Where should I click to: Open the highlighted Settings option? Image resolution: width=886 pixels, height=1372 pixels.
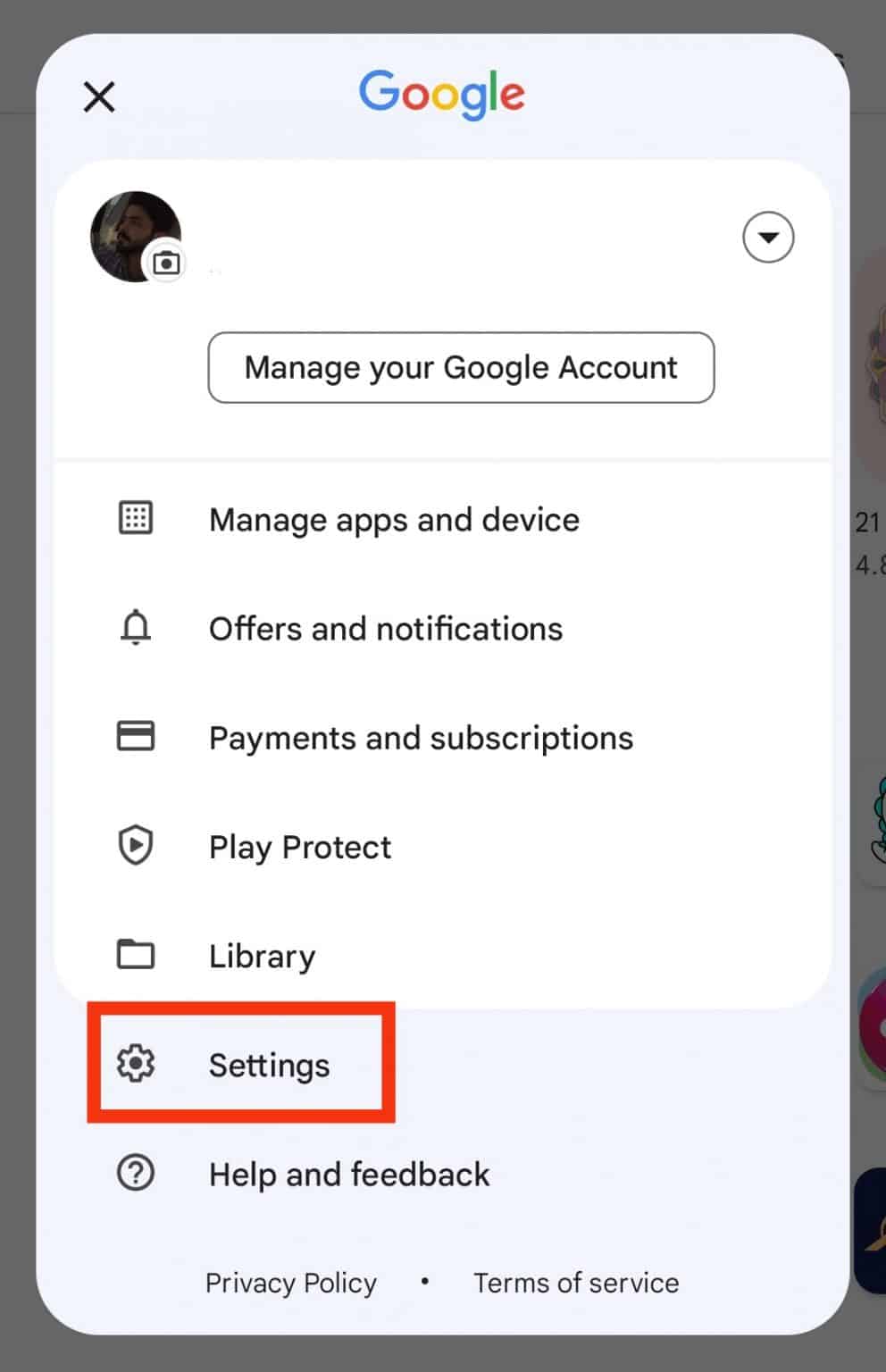tap(268, 1064)
